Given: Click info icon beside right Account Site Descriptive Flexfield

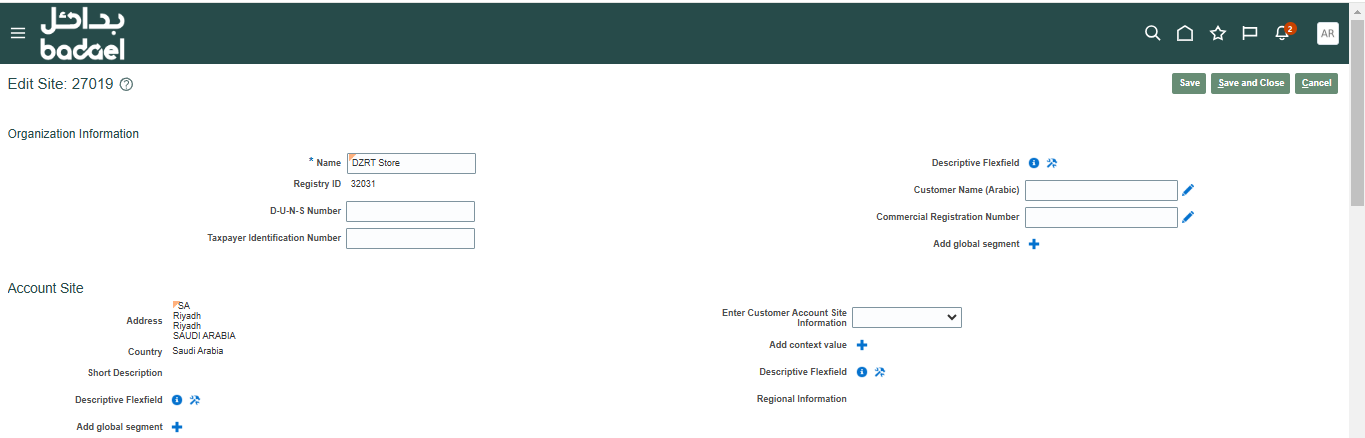Looking at the screenshot, I should [862, 372].
